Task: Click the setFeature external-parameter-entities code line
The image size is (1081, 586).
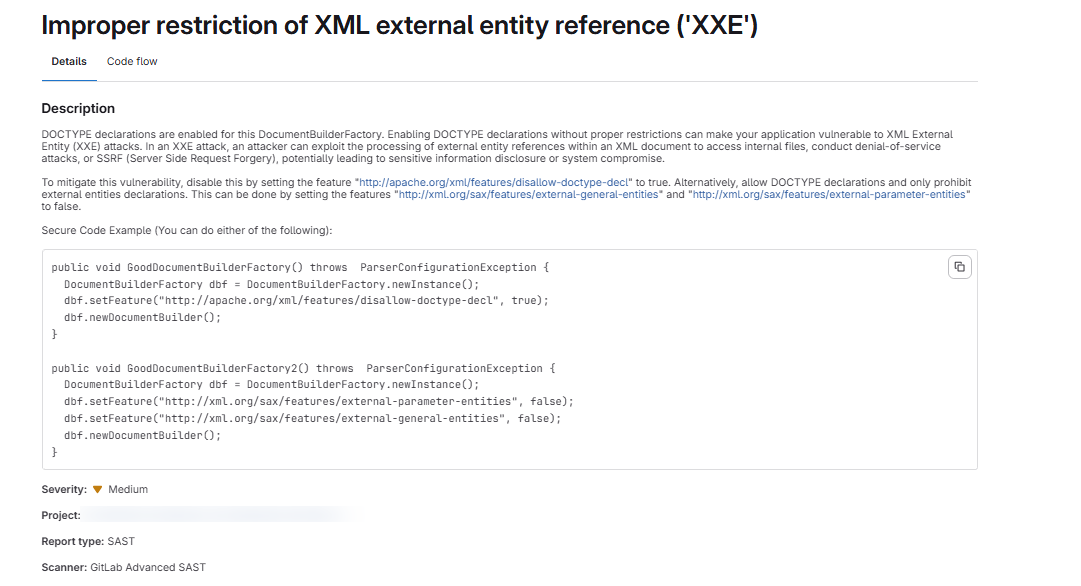Action: pos(319,401)
